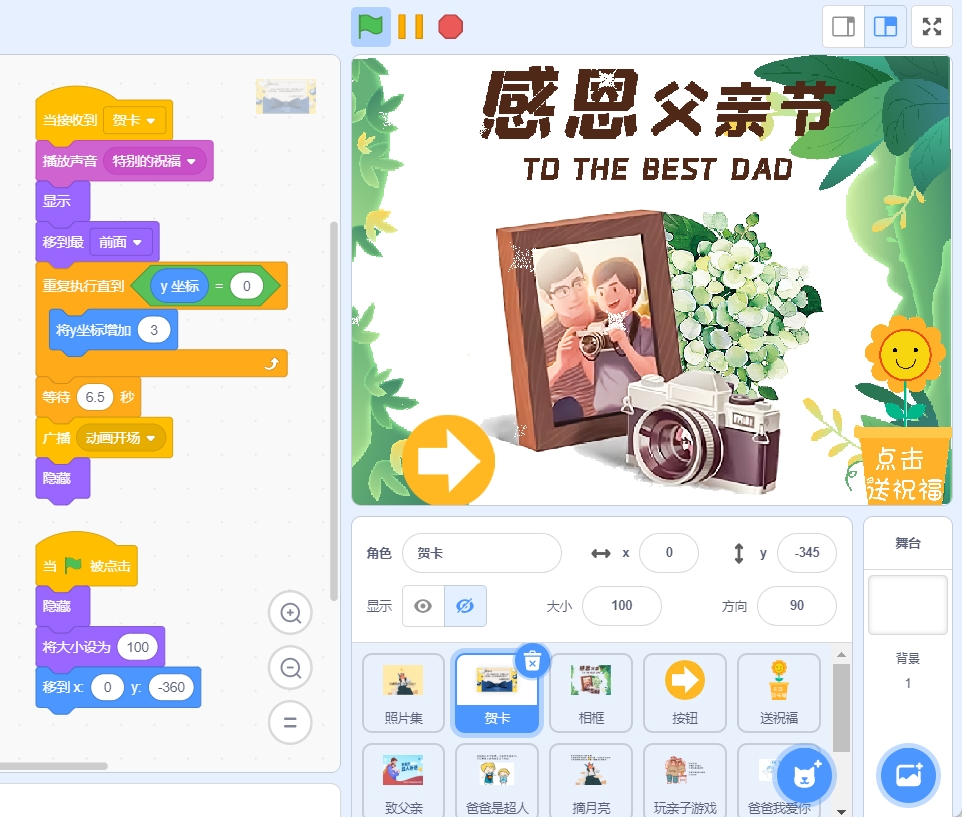Viewport: 962px width, 817px height.
Task: Click the green flag to run project
Action: (370, 27)
